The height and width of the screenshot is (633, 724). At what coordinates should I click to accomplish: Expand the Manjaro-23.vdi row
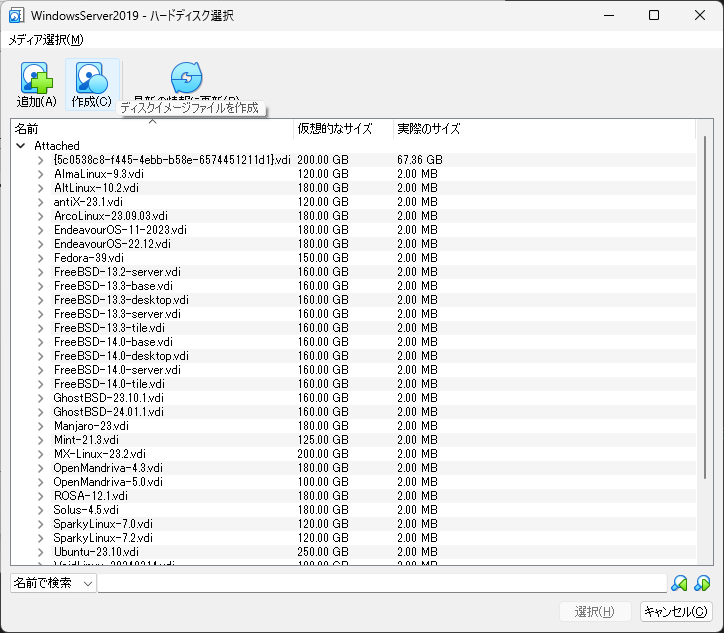(x=41, y=426)
